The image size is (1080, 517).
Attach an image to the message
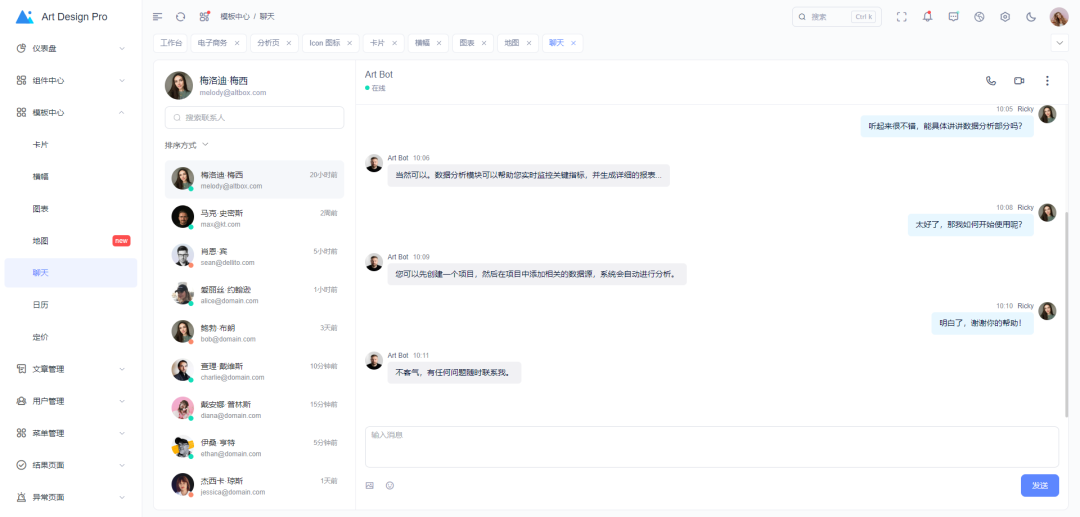click(x=369, y=485)
